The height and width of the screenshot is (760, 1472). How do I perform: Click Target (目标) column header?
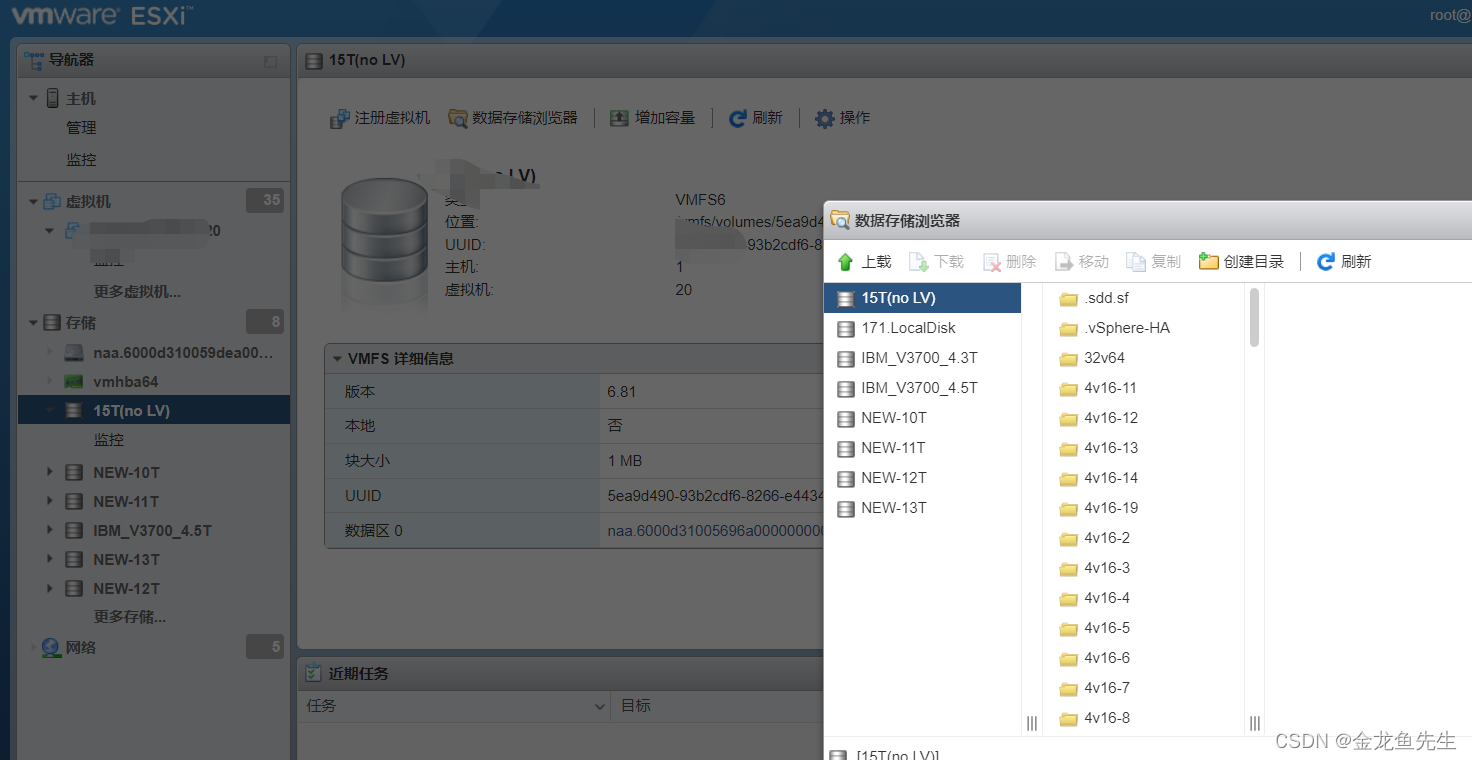tap(636, 706)
